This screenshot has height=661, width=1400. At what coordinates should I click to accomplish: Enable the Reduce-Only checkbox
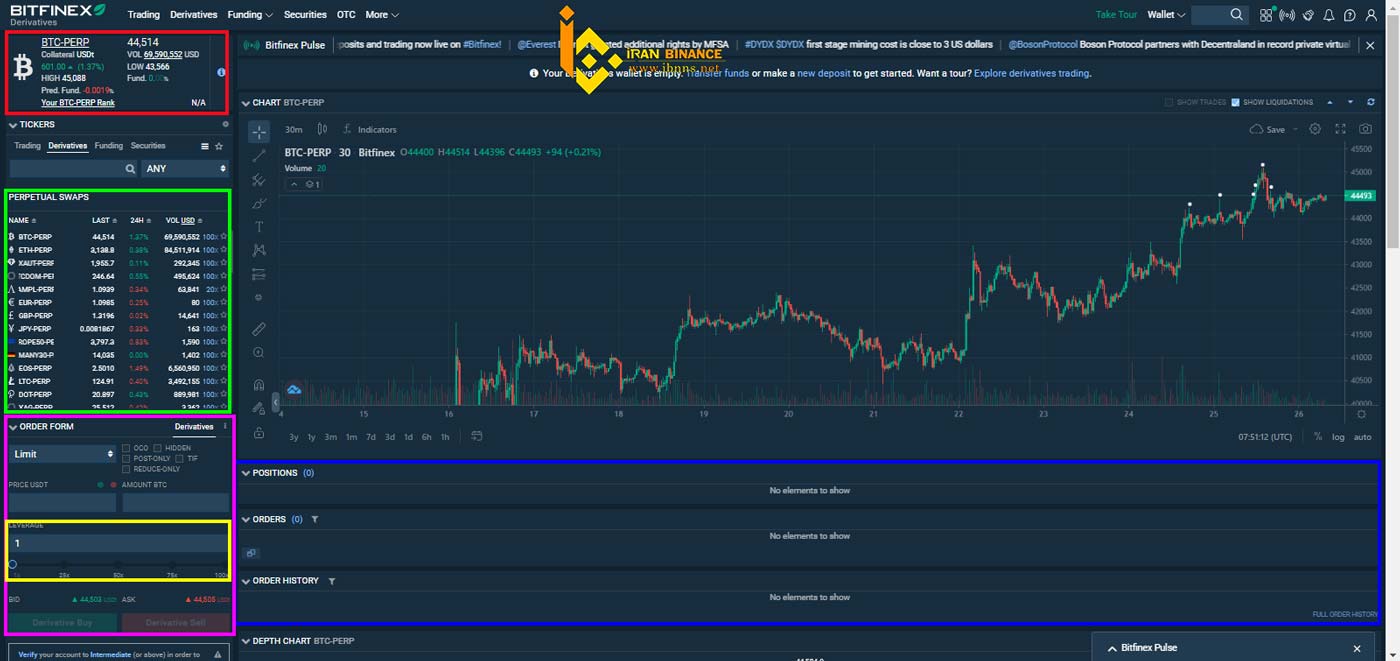coord(126,469)
